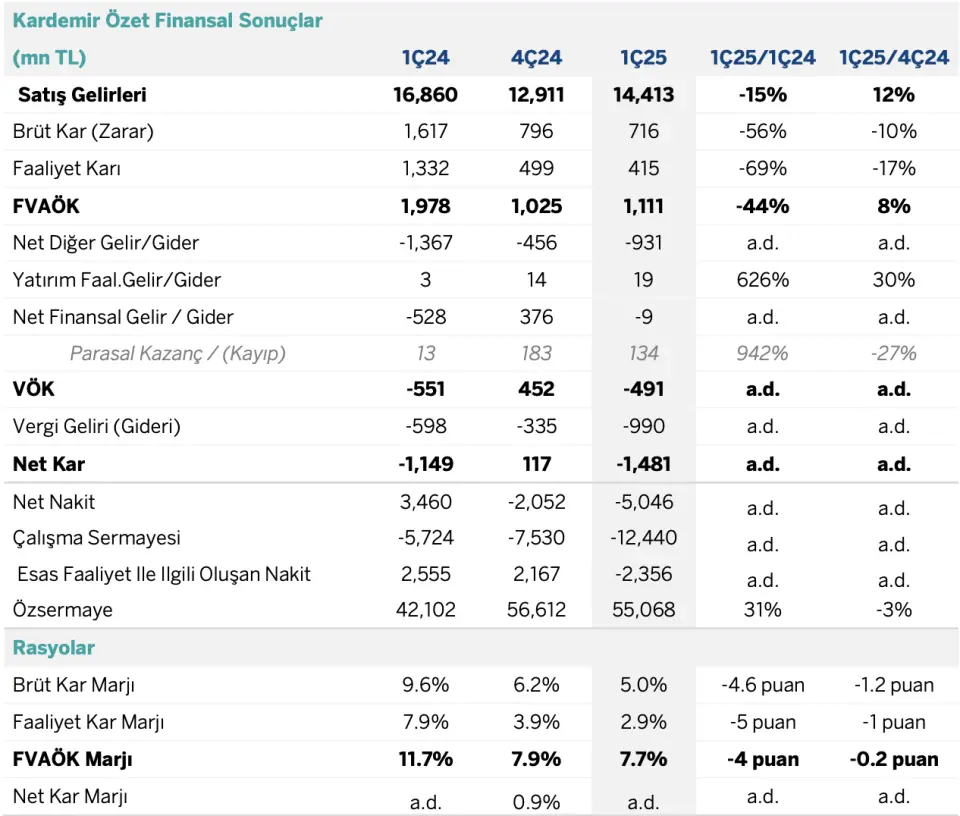The width and height of the screenshot is (960, 816).
Task: Click the FVAÖK value 1,025
Action: 536,206
